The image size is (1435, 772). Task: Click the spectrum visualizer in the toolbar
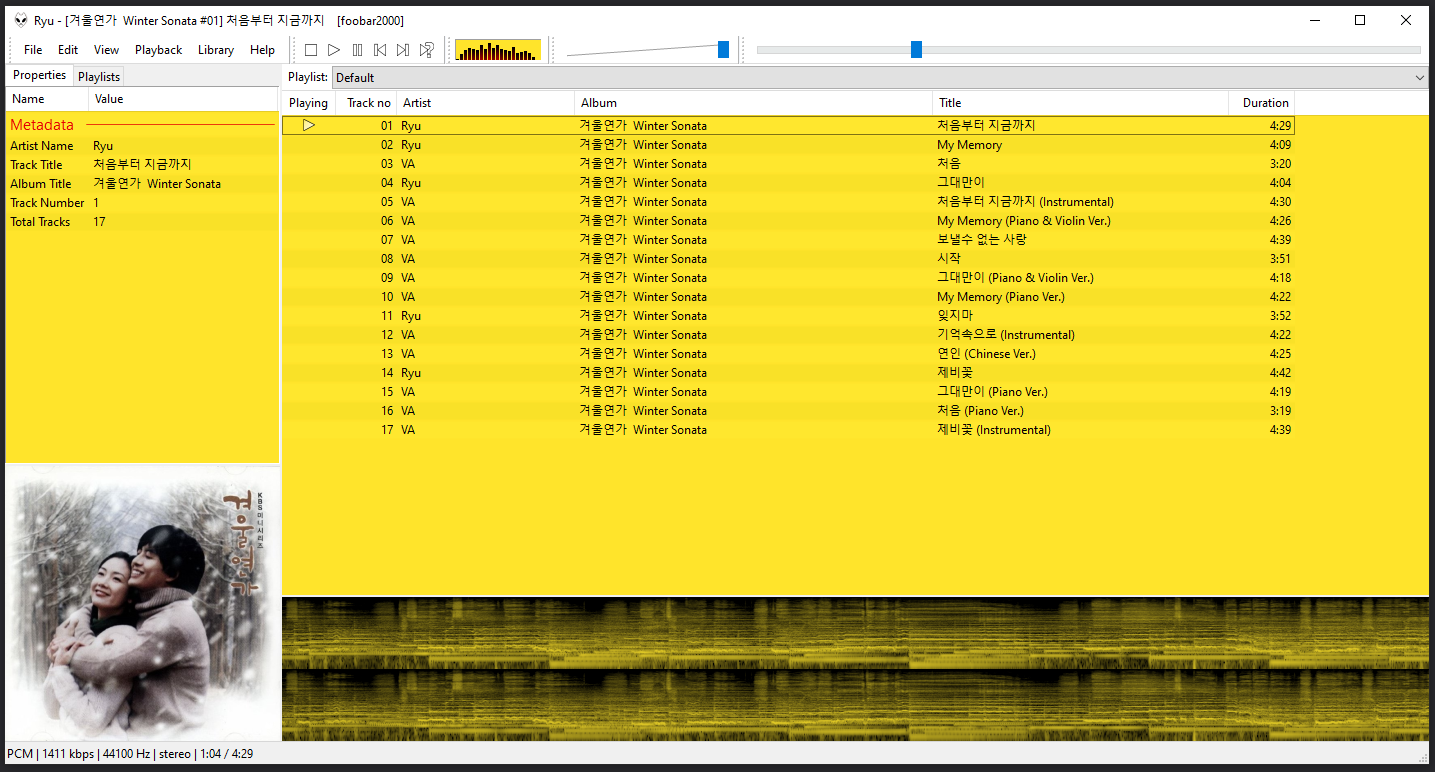[x=498, y=50]
